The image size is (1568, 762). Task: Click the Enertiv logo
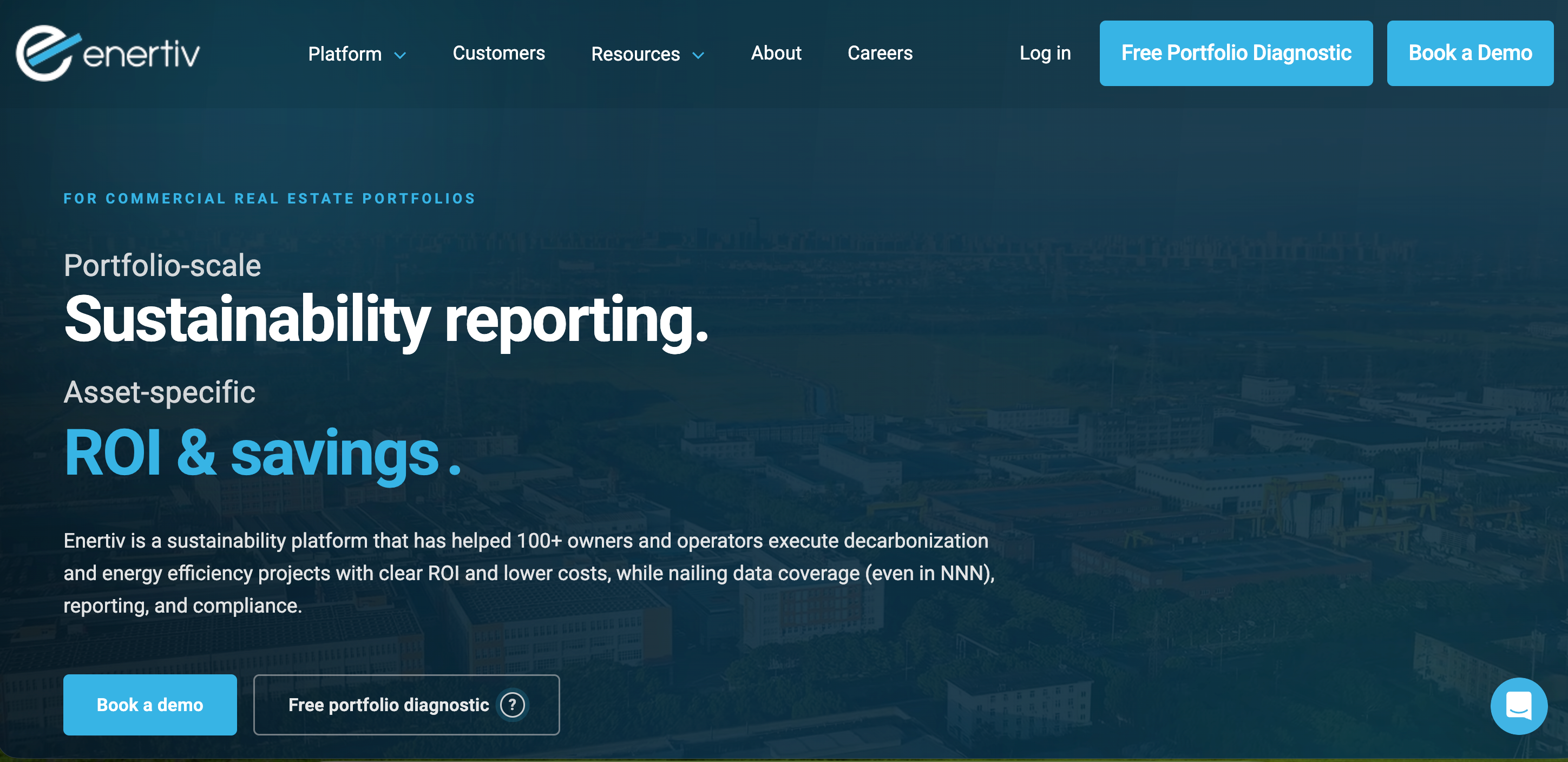[108, 53]
